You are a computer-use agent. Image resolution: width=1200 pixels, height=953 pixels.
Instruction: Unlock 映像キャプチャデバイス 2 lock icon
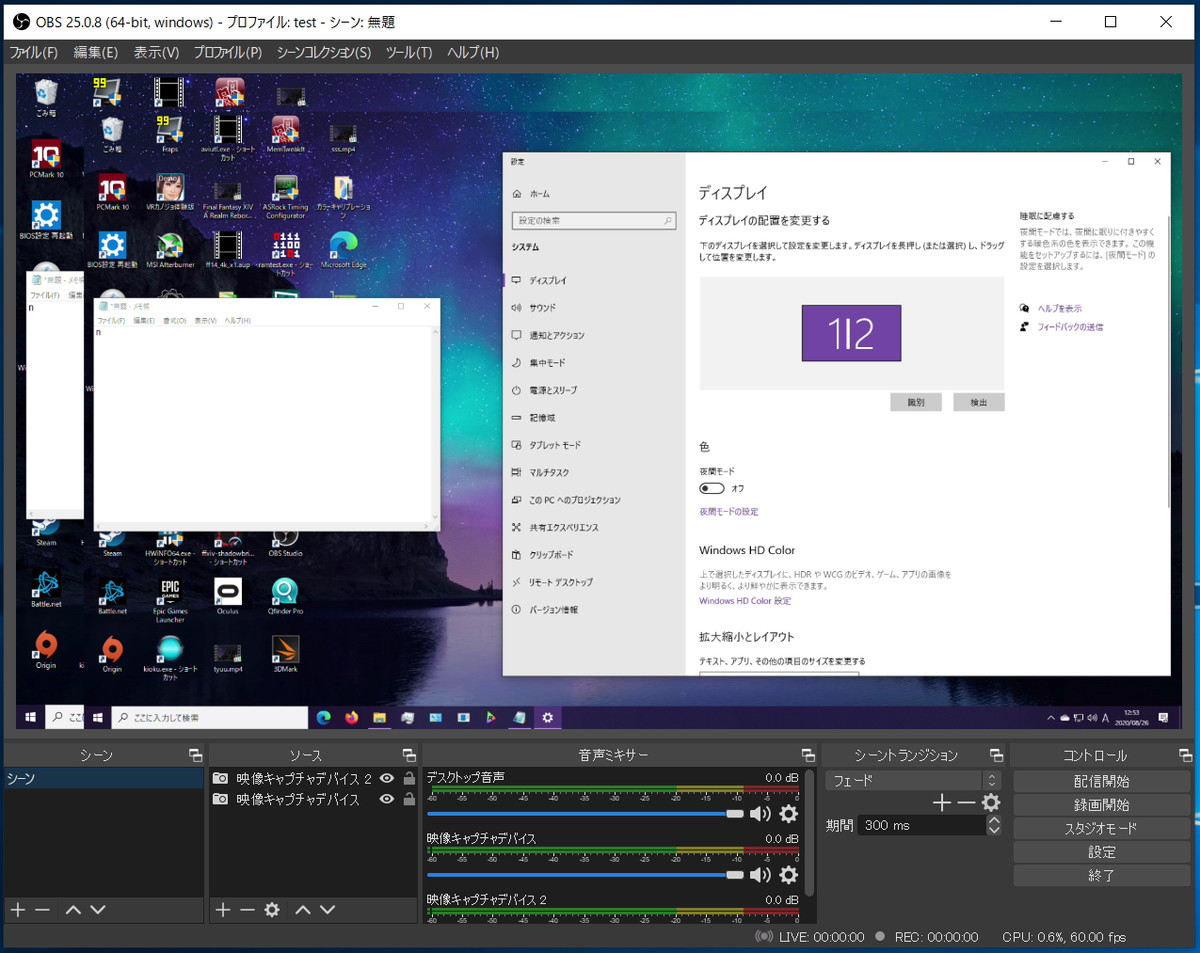tap(409, 778)
